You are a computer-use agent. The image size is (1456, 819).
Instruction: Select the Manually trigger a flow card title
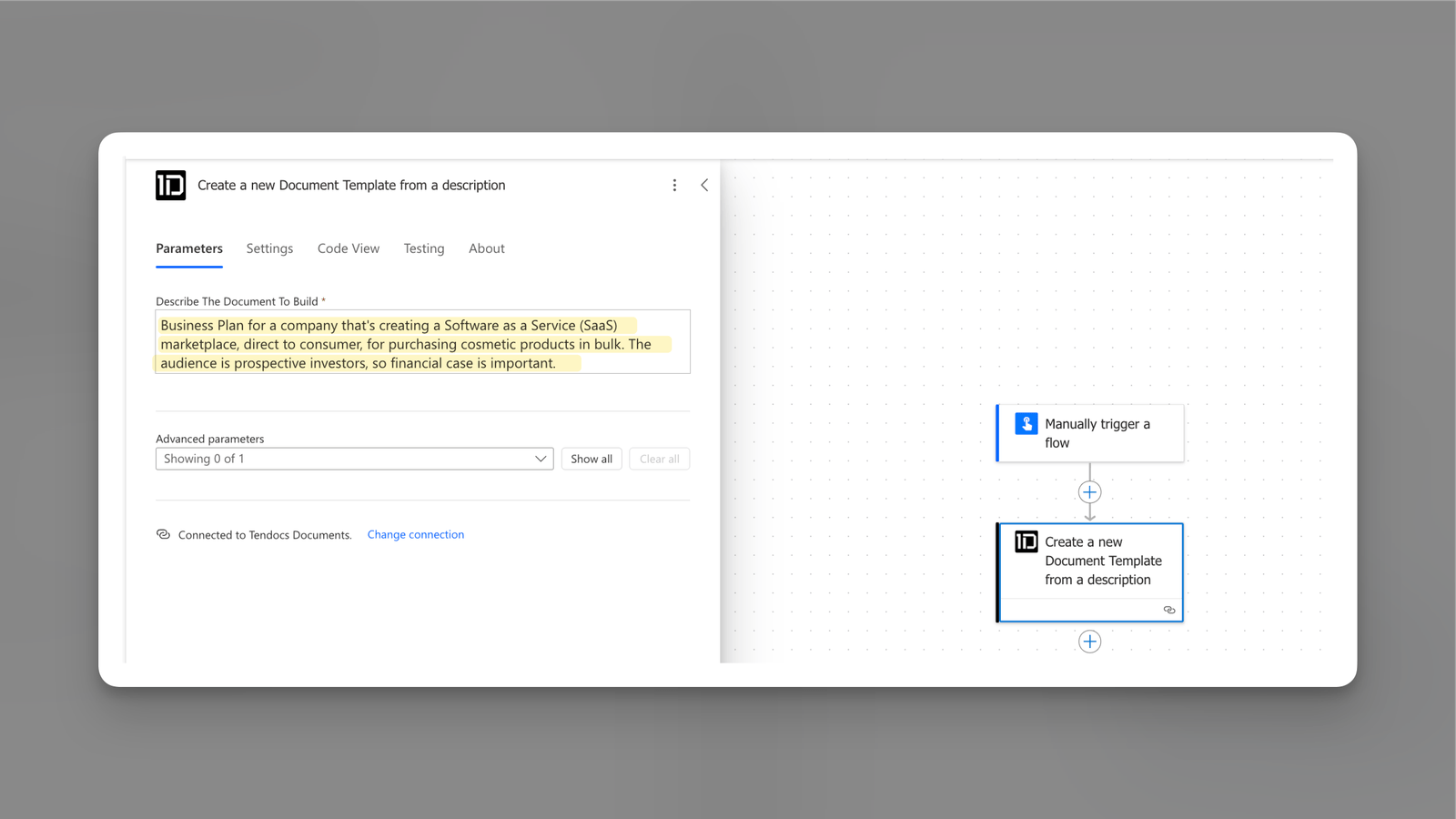coord(1097,433)
